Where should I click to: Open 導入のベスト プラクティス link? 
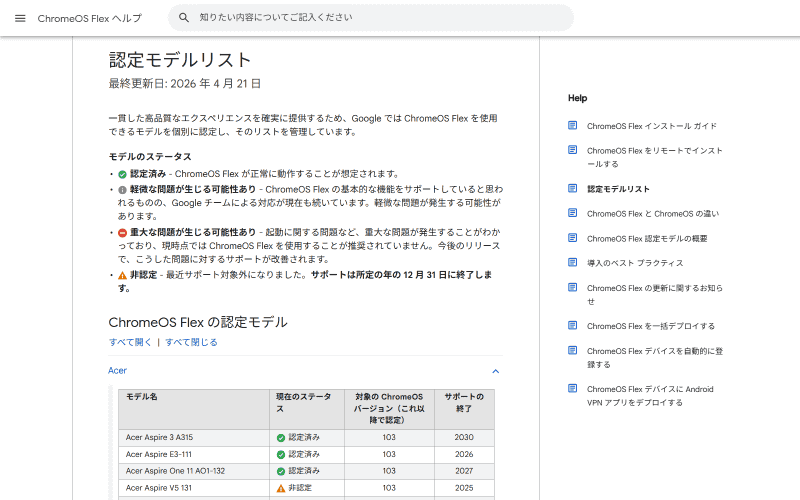[x=635, y=263]
